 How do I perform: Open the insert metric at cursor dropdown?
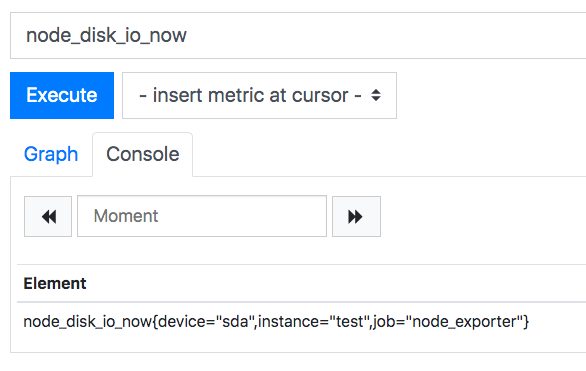pos(259,95)
